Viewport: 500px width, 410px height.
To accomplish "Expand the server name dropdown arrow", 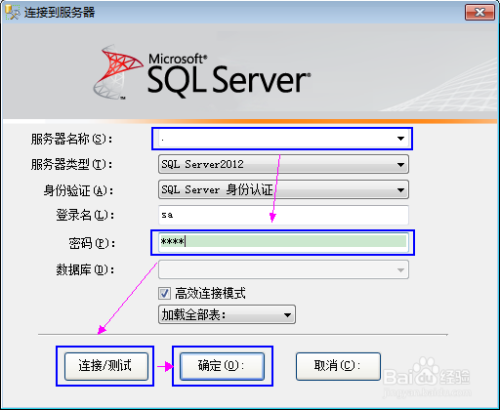I will [x=401, y=139].
